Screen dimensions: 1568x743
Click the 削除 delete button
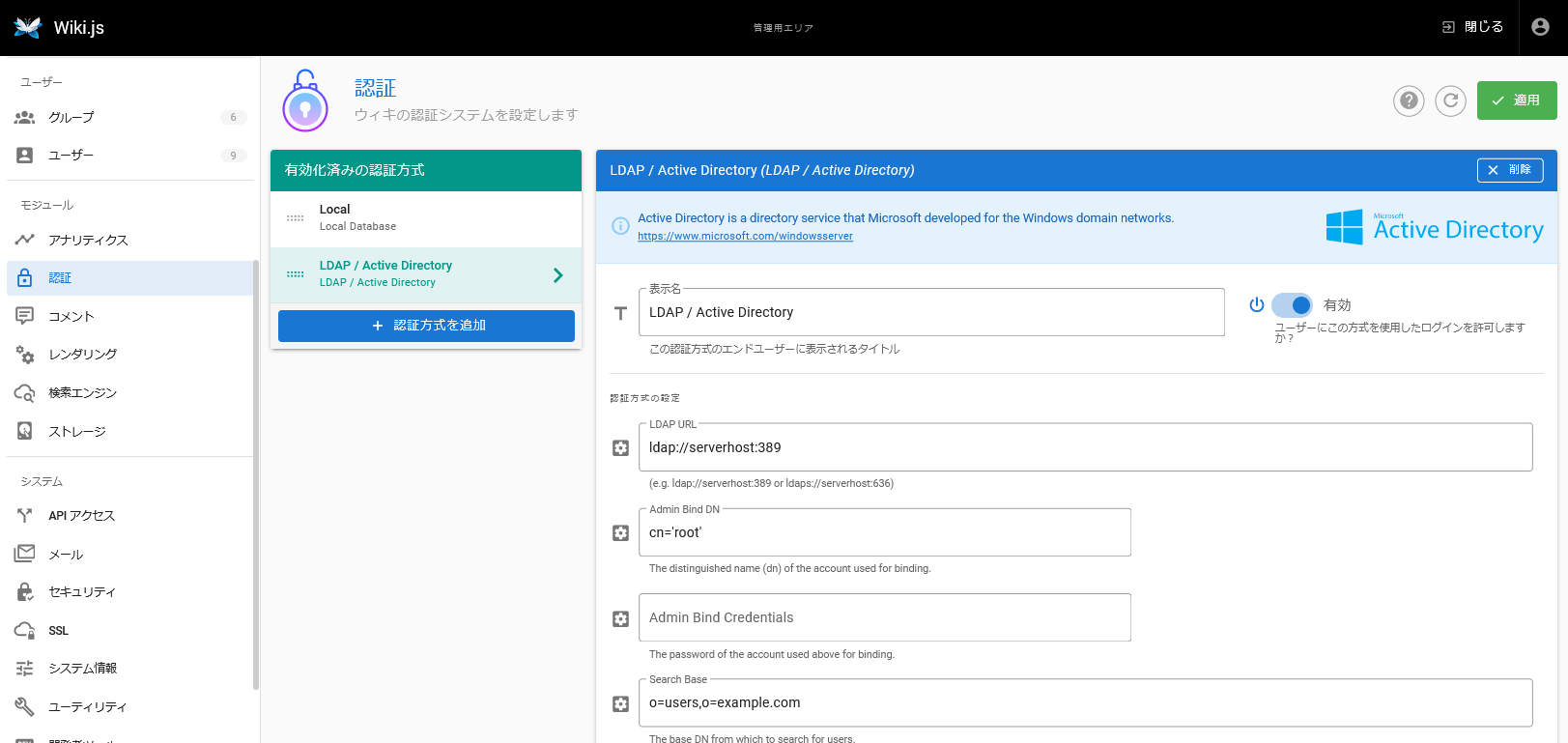1509,170
